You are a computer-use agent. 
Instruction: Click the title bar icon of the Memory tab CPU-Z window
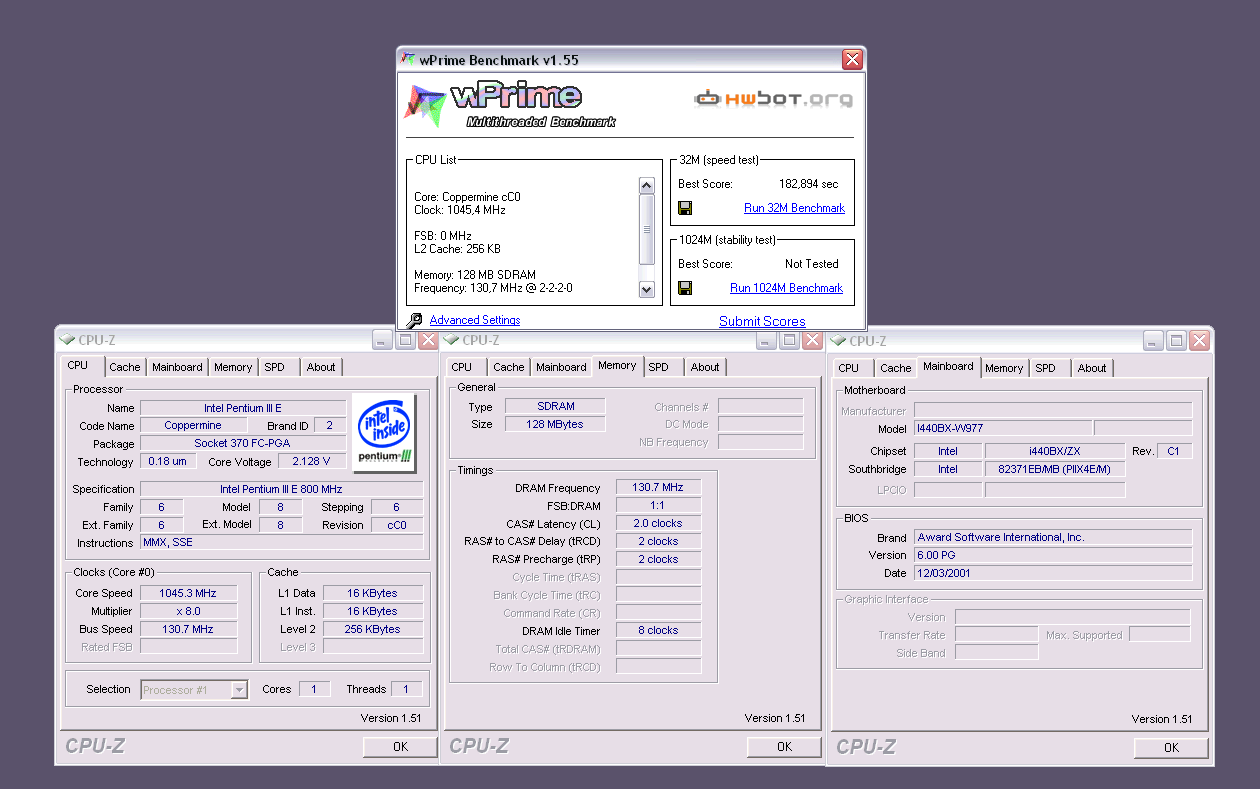451,340
